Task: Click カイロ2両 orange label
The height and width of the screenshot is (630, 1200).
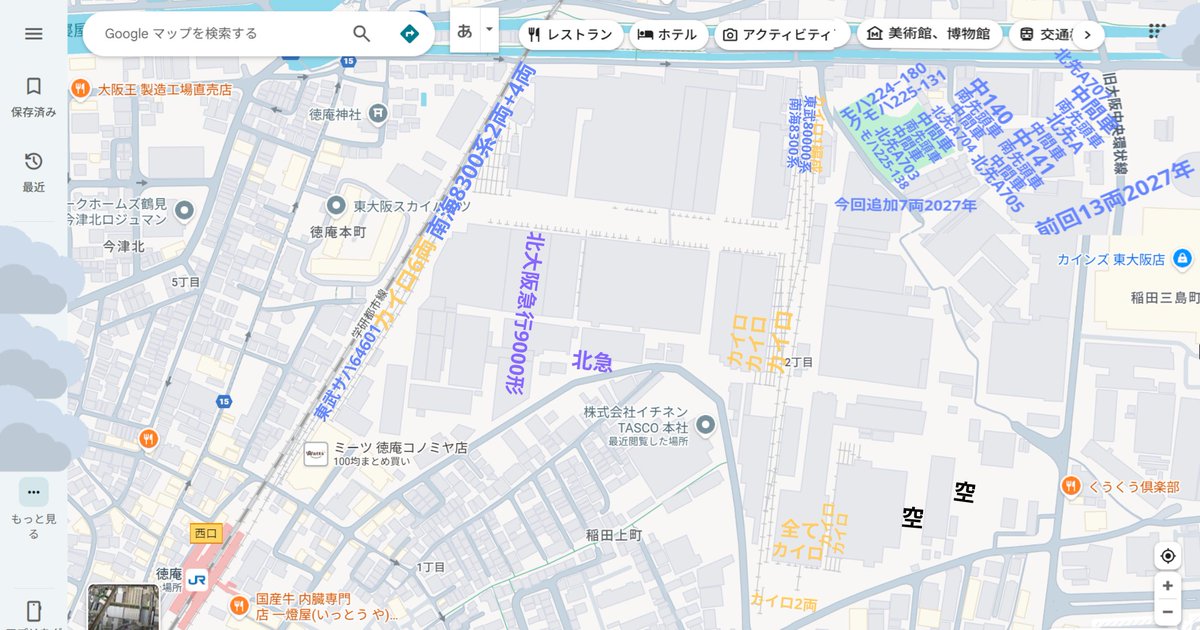Action: [783, 602]
